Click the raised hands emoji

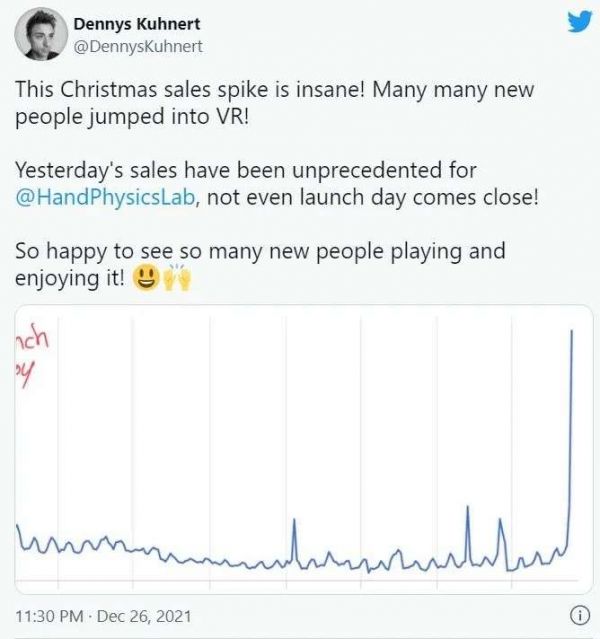point(175,279)
